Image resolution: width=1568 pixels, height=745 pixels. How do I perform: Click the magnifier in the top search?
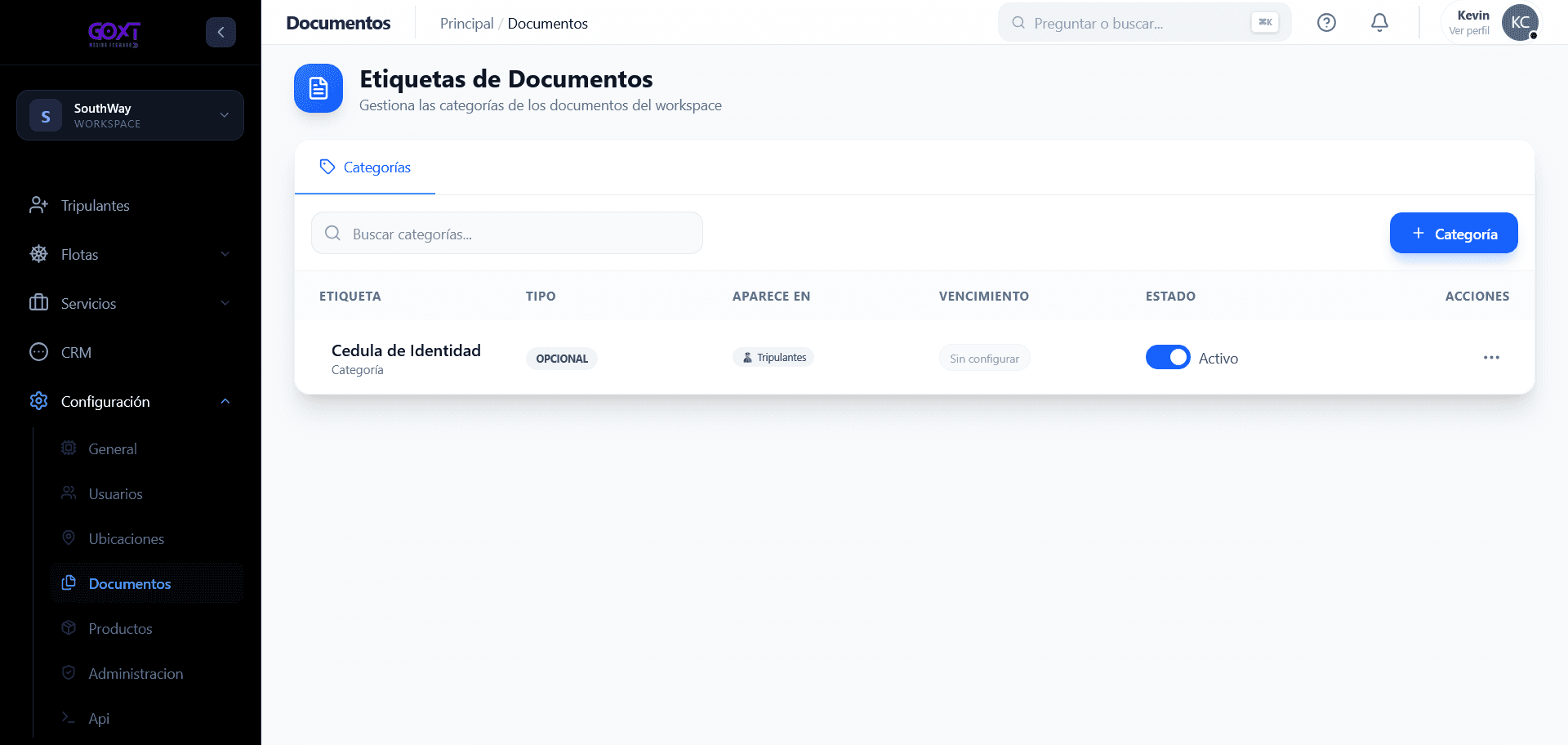1018,23
